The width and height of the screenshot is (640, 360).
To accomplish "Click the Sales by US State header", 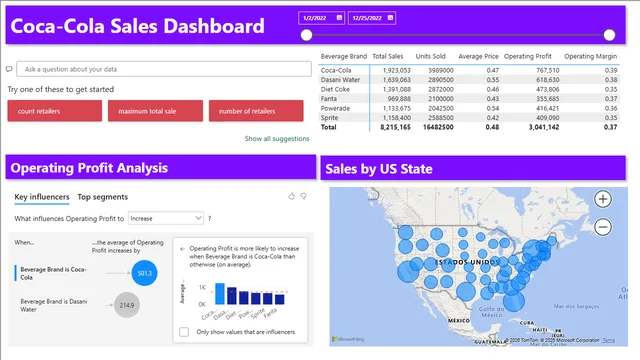I will point(473,168).
